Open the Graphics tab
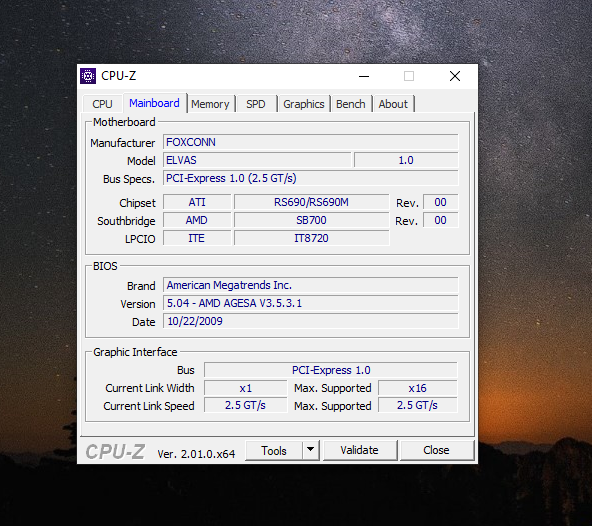Screen dimensions: 593x528 pyautogui.click(x=303, y=104)
